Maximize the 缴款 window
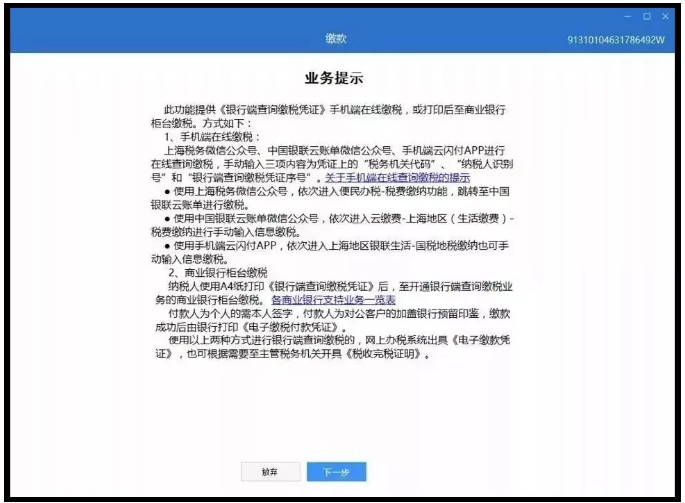This screenshot has width=685, height=503. click(x=647, y=17)
